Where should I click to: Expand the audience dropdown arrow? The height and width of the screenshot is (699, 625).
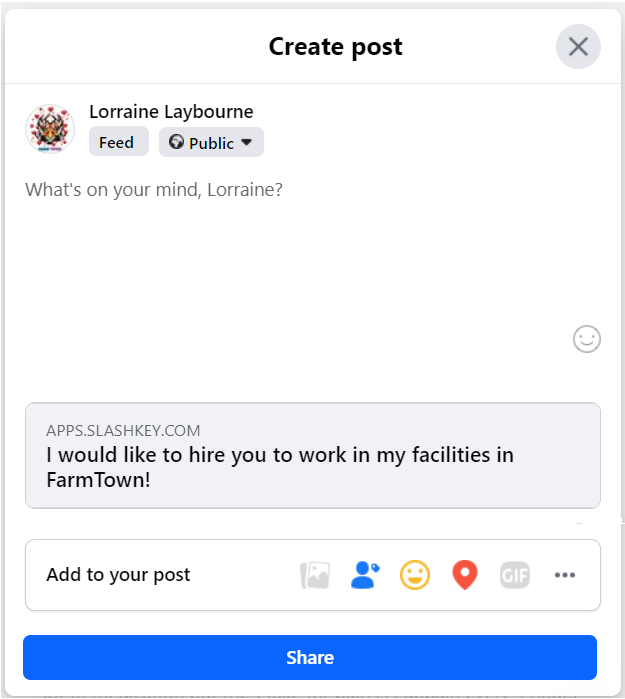[x=247, y=142]
